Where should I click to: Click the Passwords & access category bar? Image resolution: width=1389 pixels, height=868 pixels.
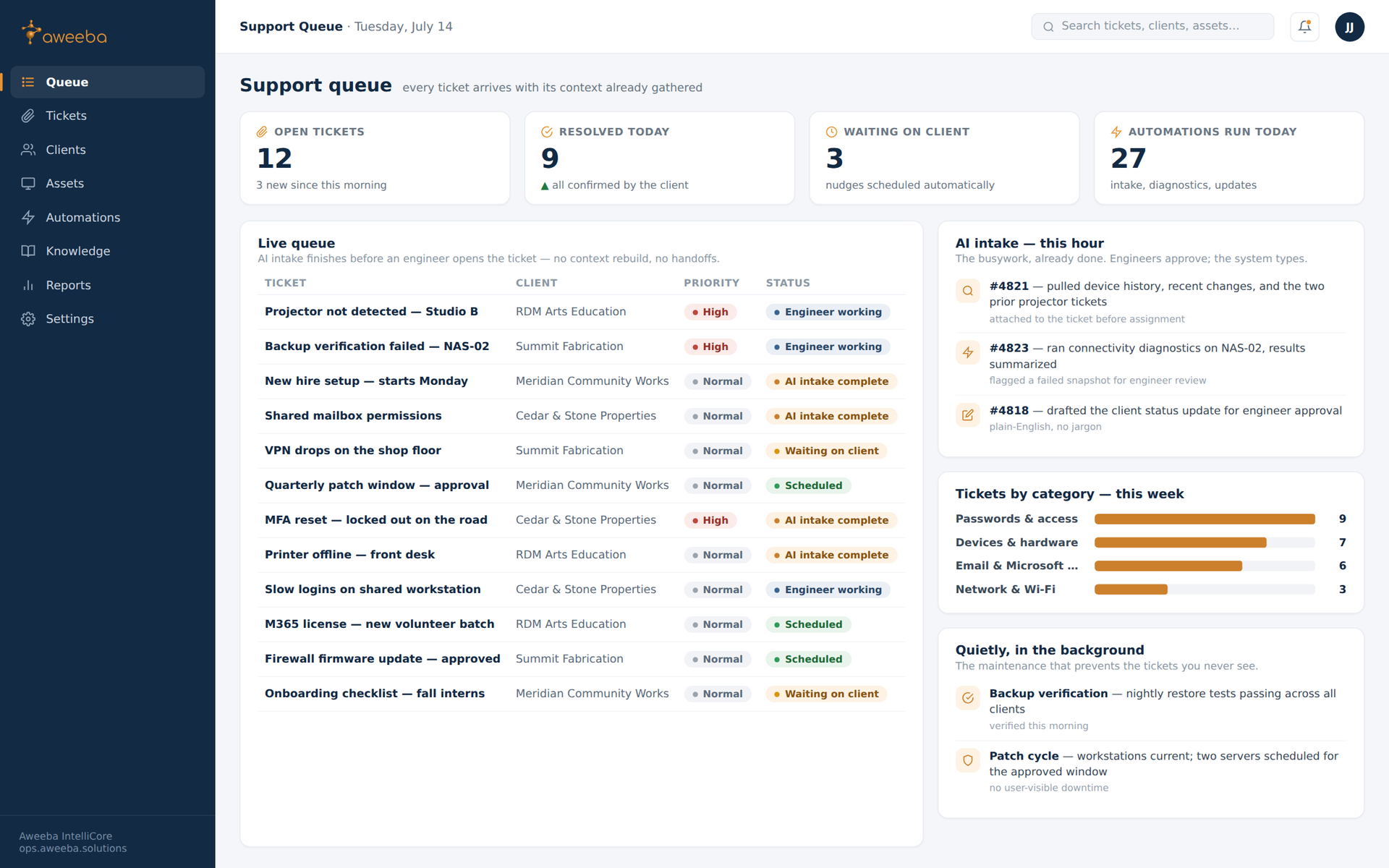click(x=1205, y=519)
